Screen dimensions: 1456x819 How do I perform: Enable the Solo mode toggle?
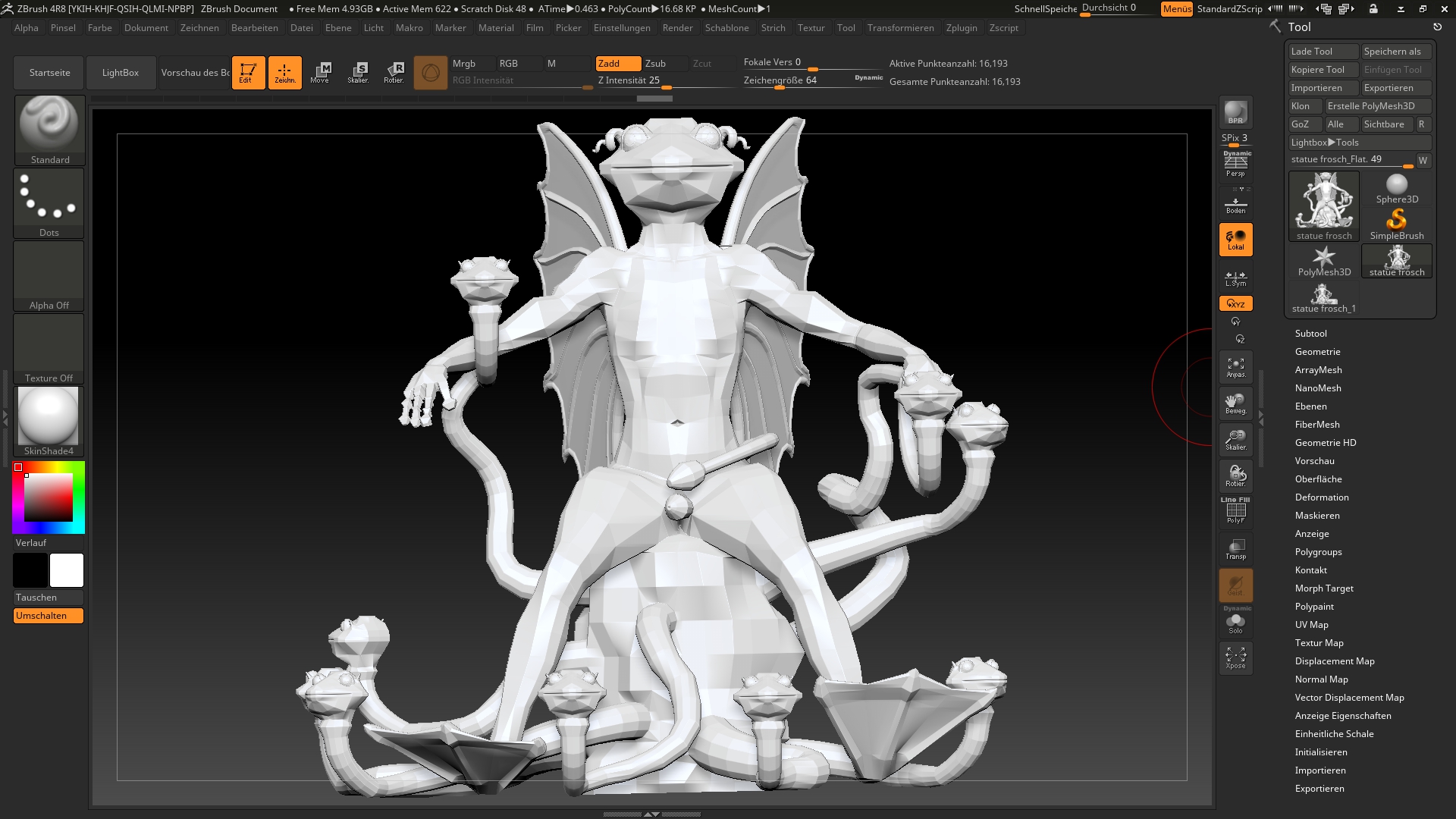1235,623
